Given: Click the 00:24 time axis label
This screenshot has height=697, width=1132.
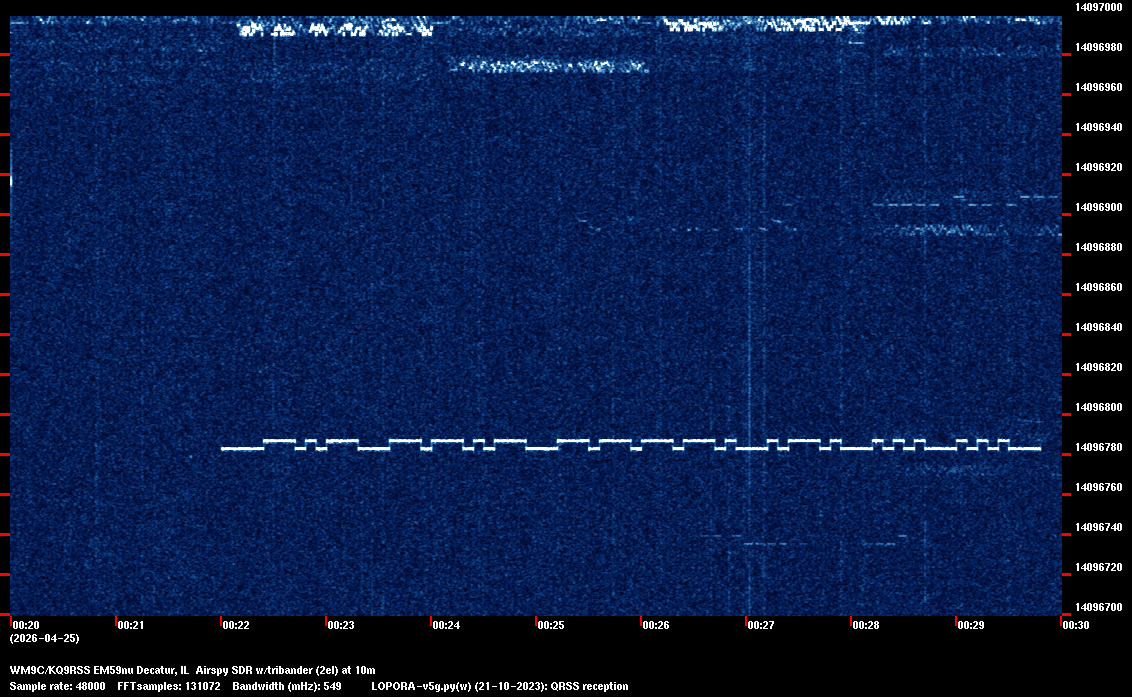Looking at the screenshot, I should (x=446, y=625).
